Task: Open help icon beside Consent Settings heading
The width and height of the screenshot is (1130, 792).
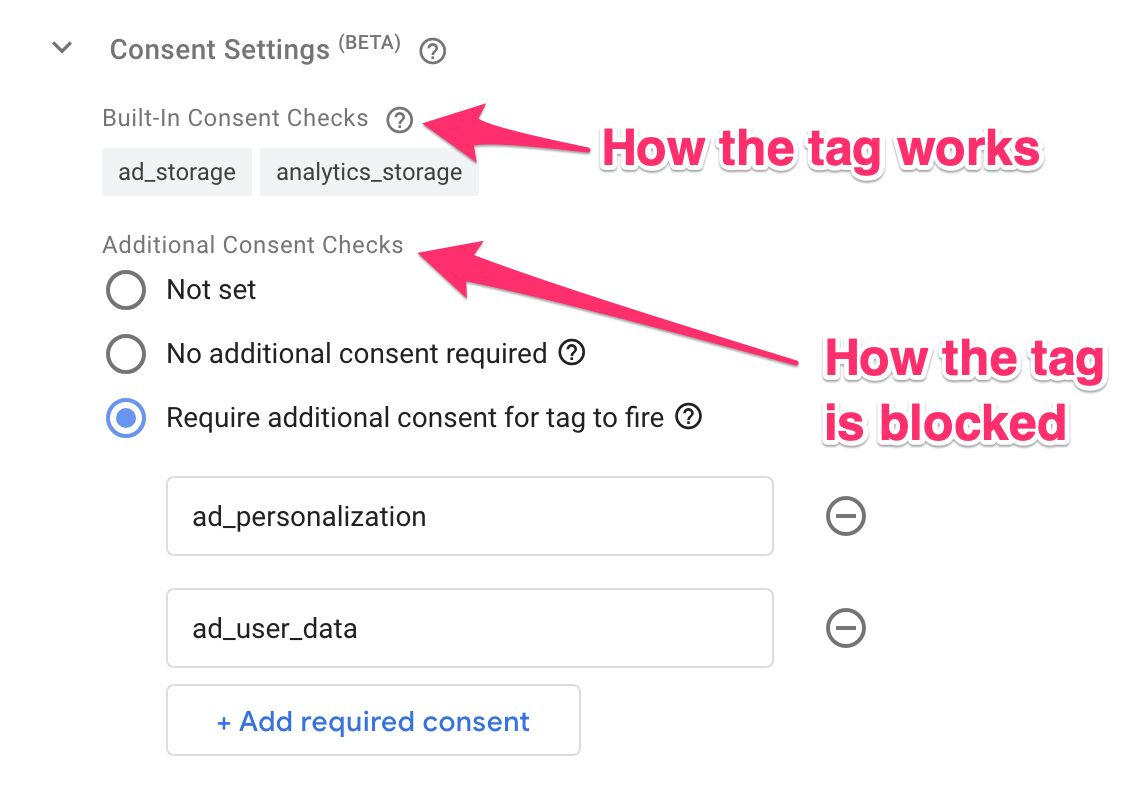Action: (432, 51)
